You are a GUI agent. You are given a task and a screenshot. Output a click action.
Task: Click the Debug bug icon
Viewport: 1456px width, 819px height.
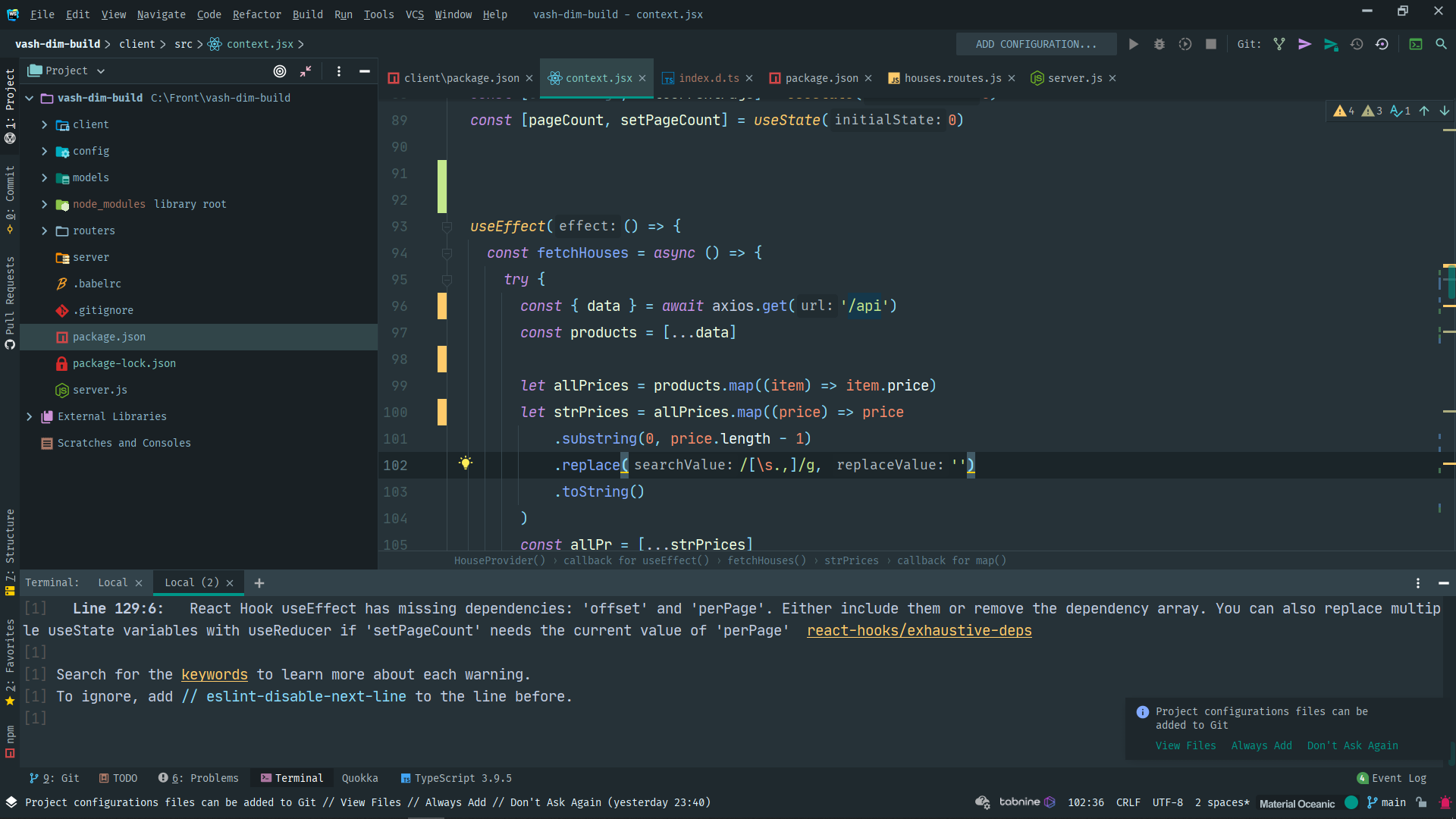pyautogui.click(x=1159, y=44)
